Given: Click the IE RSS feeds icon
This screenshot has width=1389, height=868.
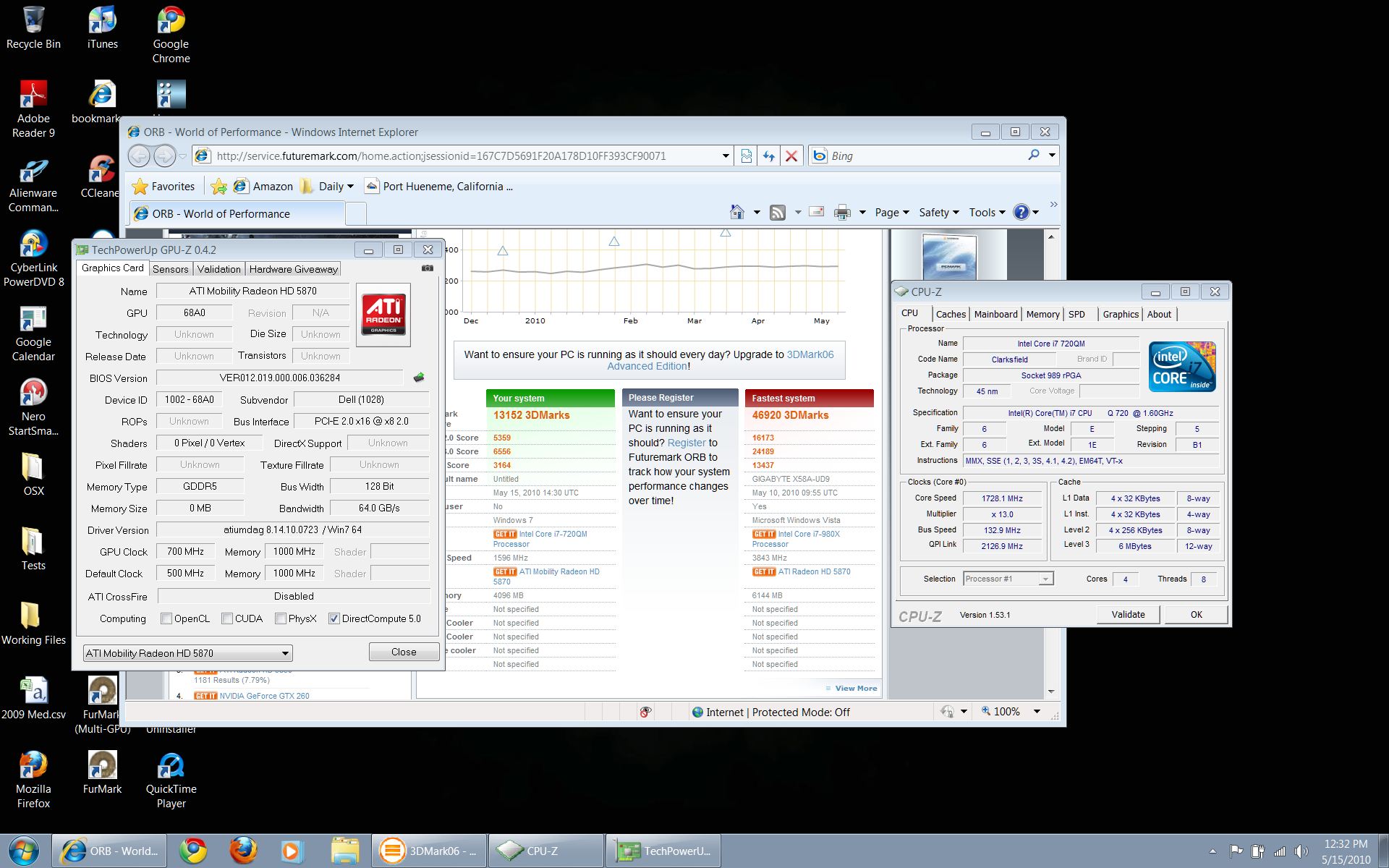Looking at the screenshot, I should tap(777, 212).
